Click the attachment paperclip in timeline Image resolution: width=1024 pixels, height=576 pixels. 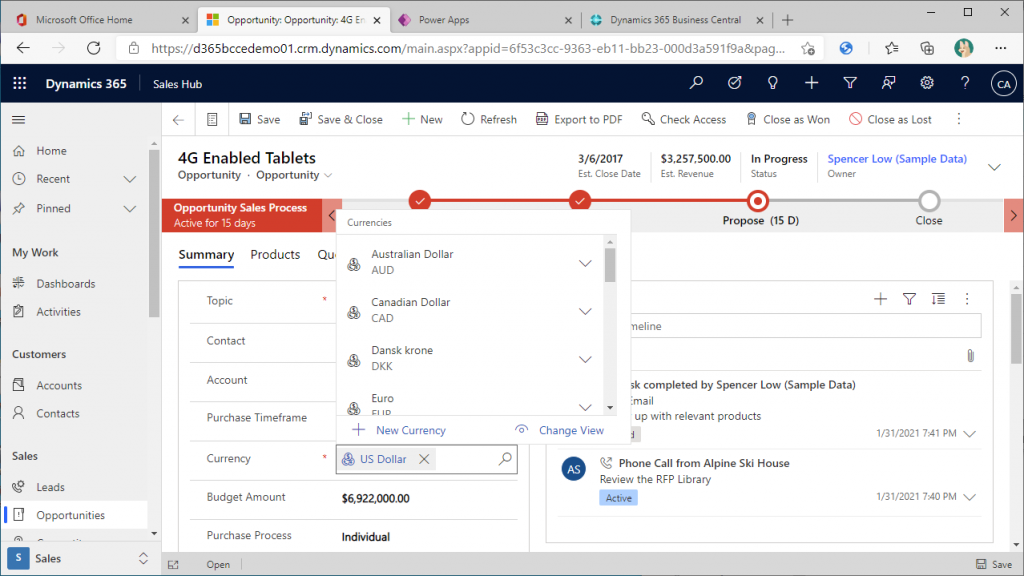point(970,356)
